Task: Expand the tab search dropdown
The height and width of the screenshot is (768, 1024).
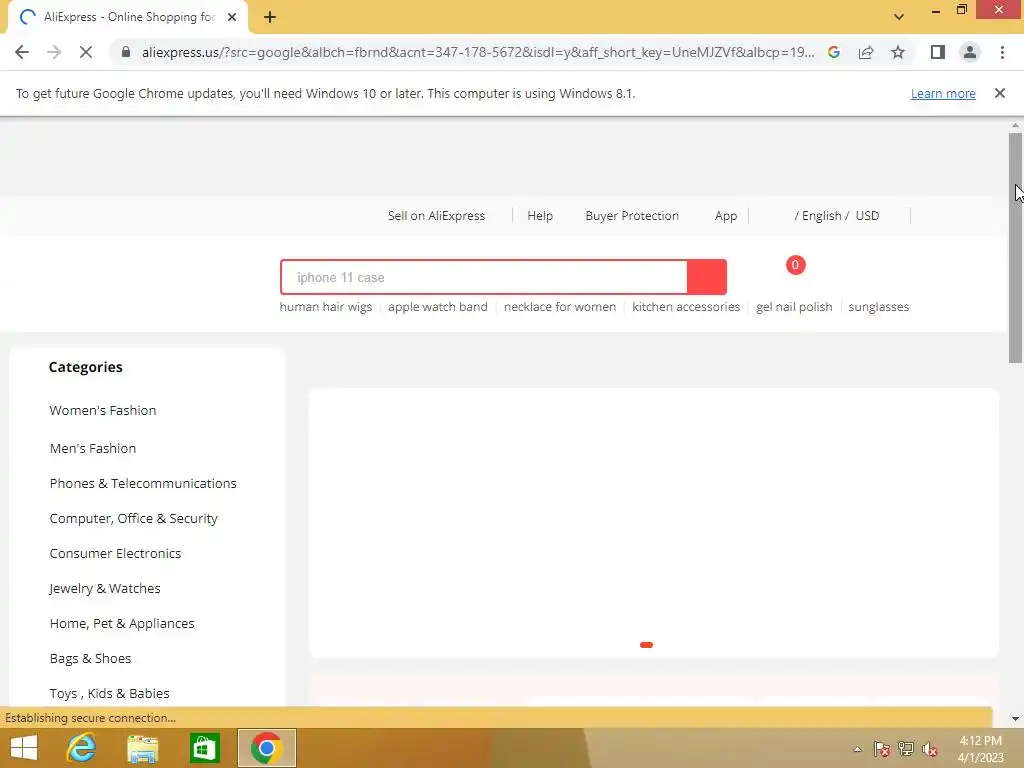Action: click(899, 17)
